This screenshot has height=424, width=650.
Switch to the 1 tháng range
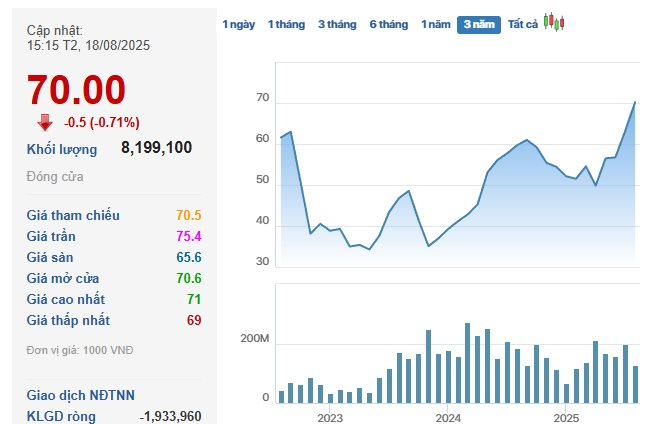point(286,24)
